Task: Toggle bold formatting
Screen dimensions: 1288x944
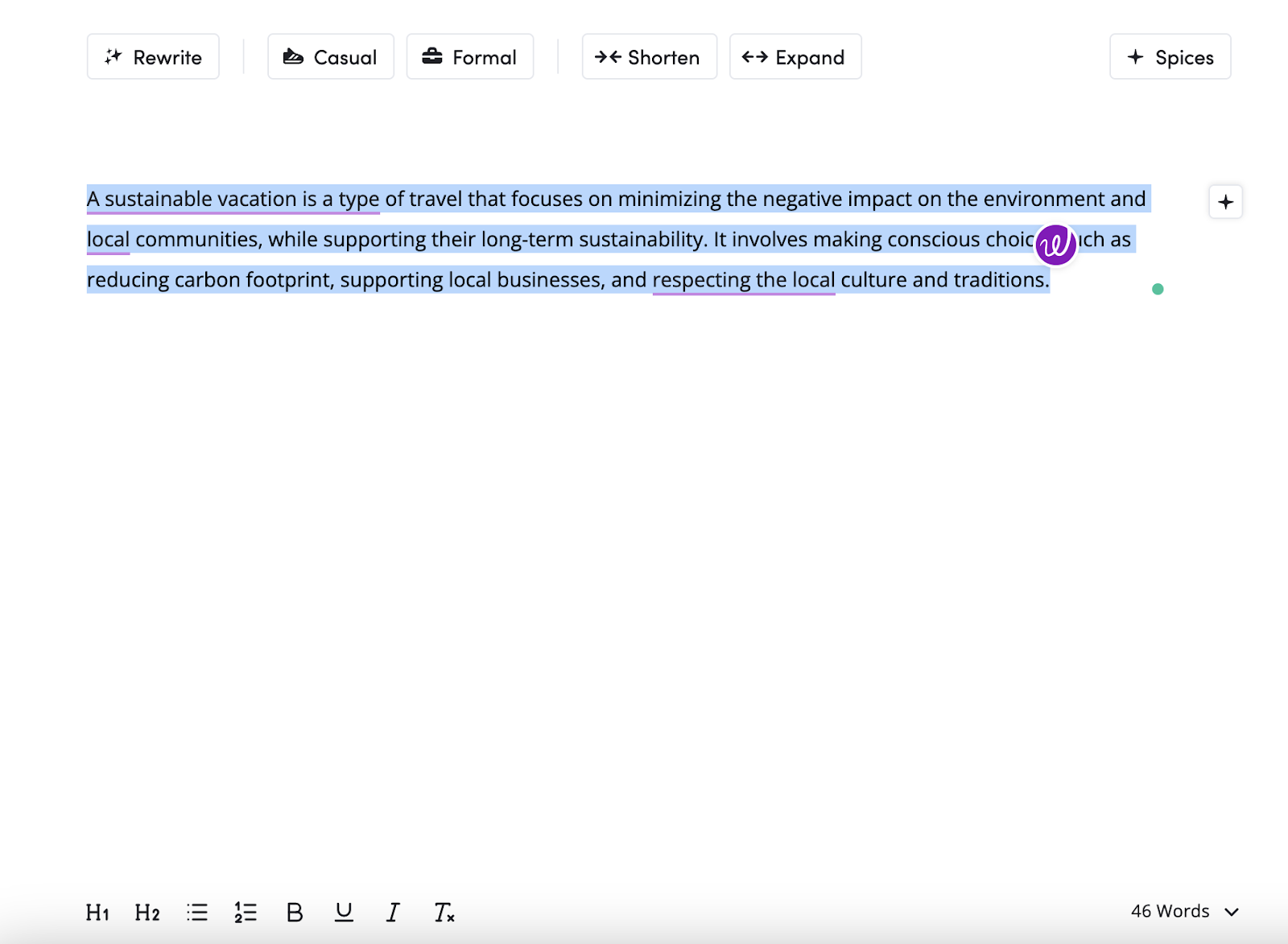Action: click(295, 913)
